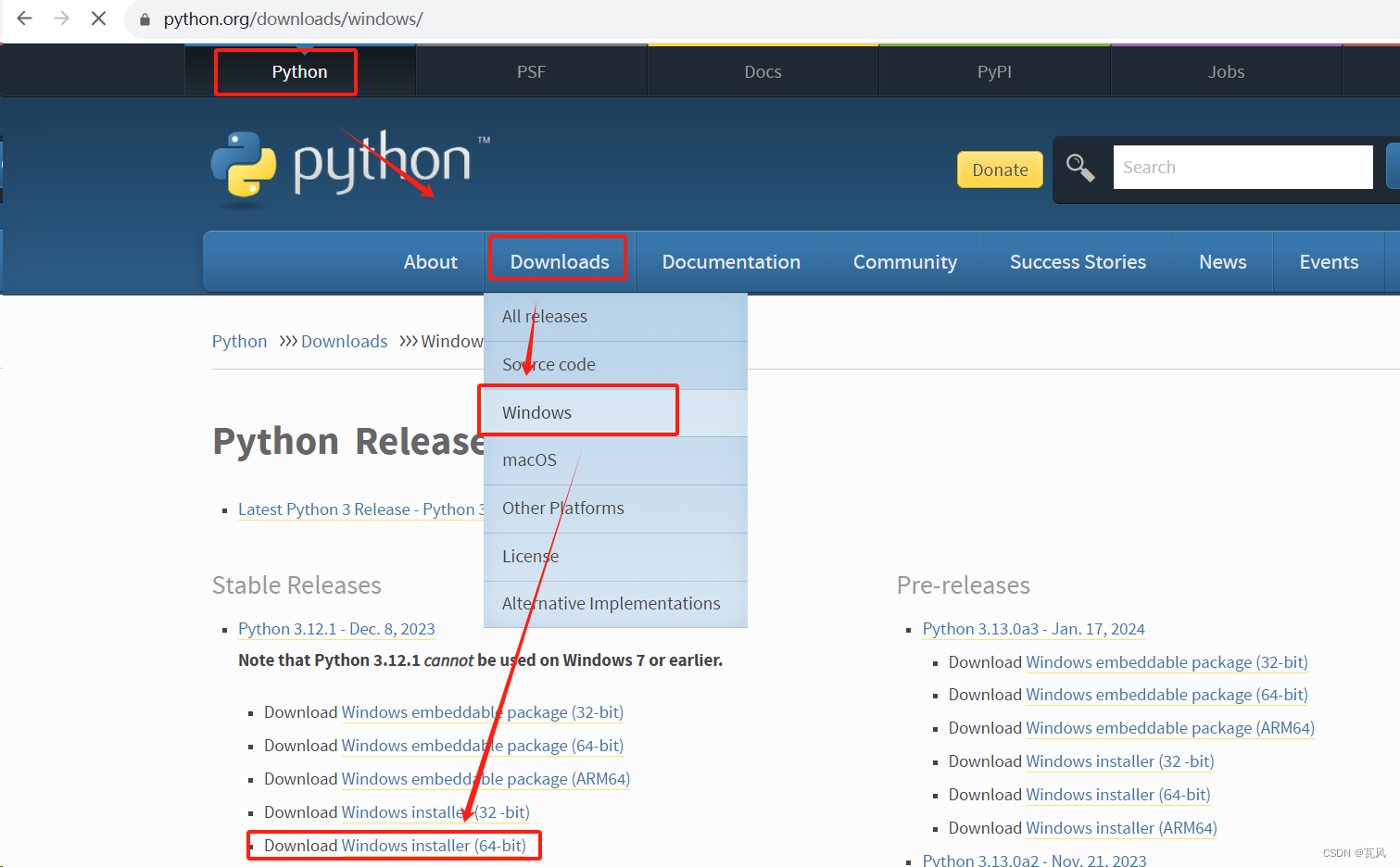Download pre-release Windows installer (ARM64)
The image size is (1400, 867).
[x=1121, y=828]
